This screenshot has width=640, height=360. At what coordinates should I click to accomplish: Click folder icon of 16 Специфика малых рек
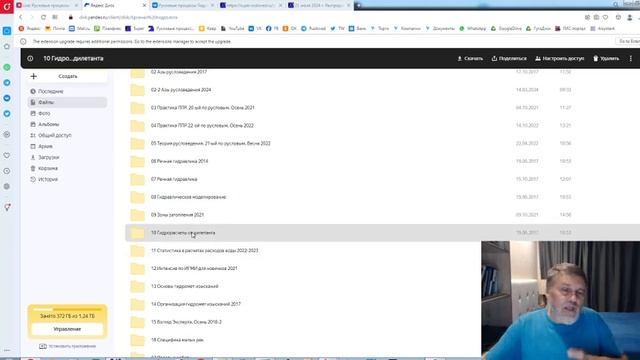coord(138,340)
